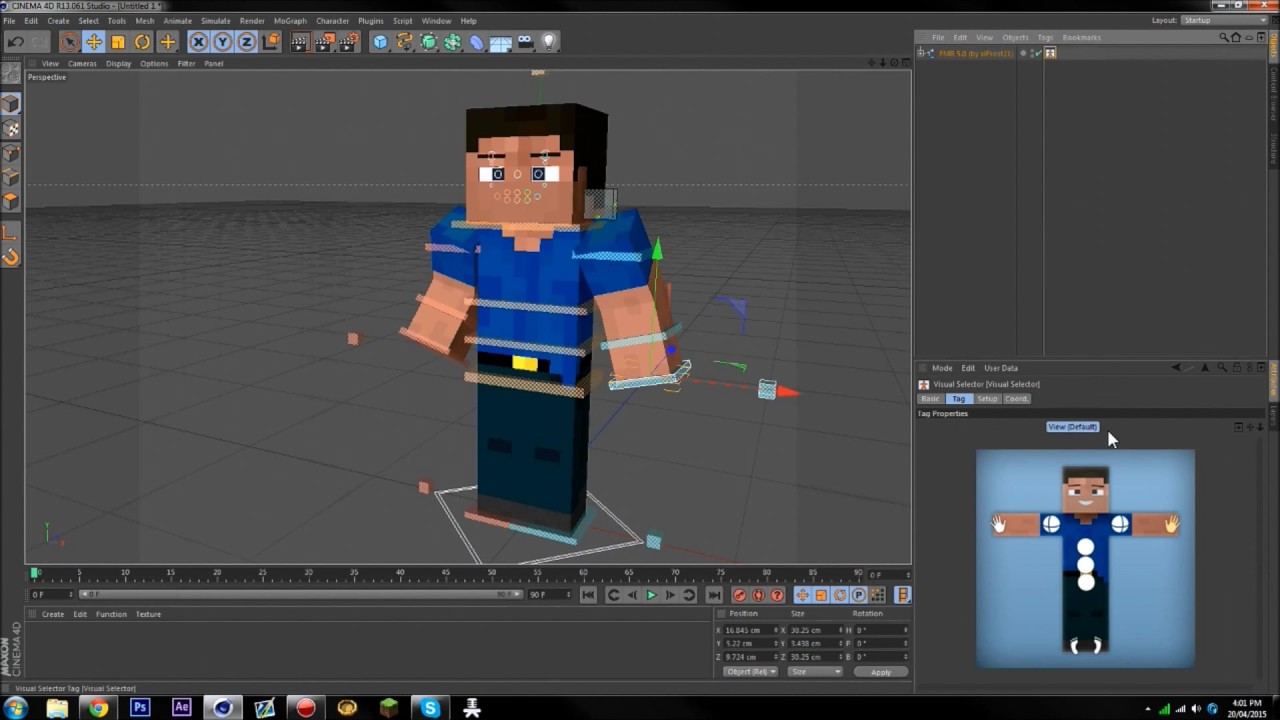Open the View (Default) selector dropdown

(x=1072, y=427)
